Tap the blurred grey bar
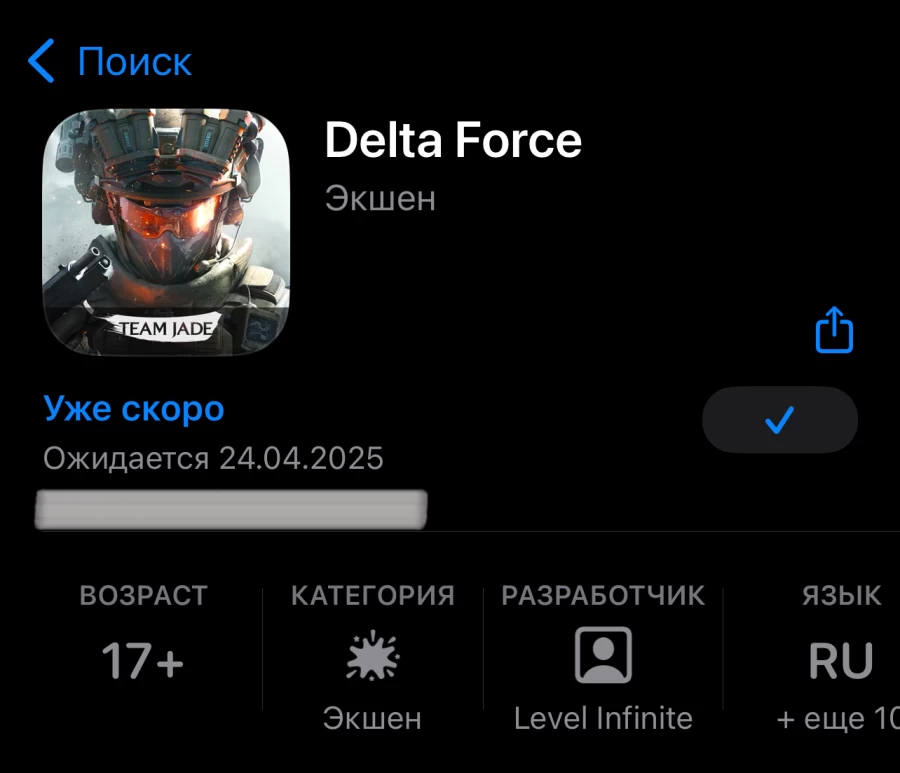900x773 pixels. coord(231,509)
